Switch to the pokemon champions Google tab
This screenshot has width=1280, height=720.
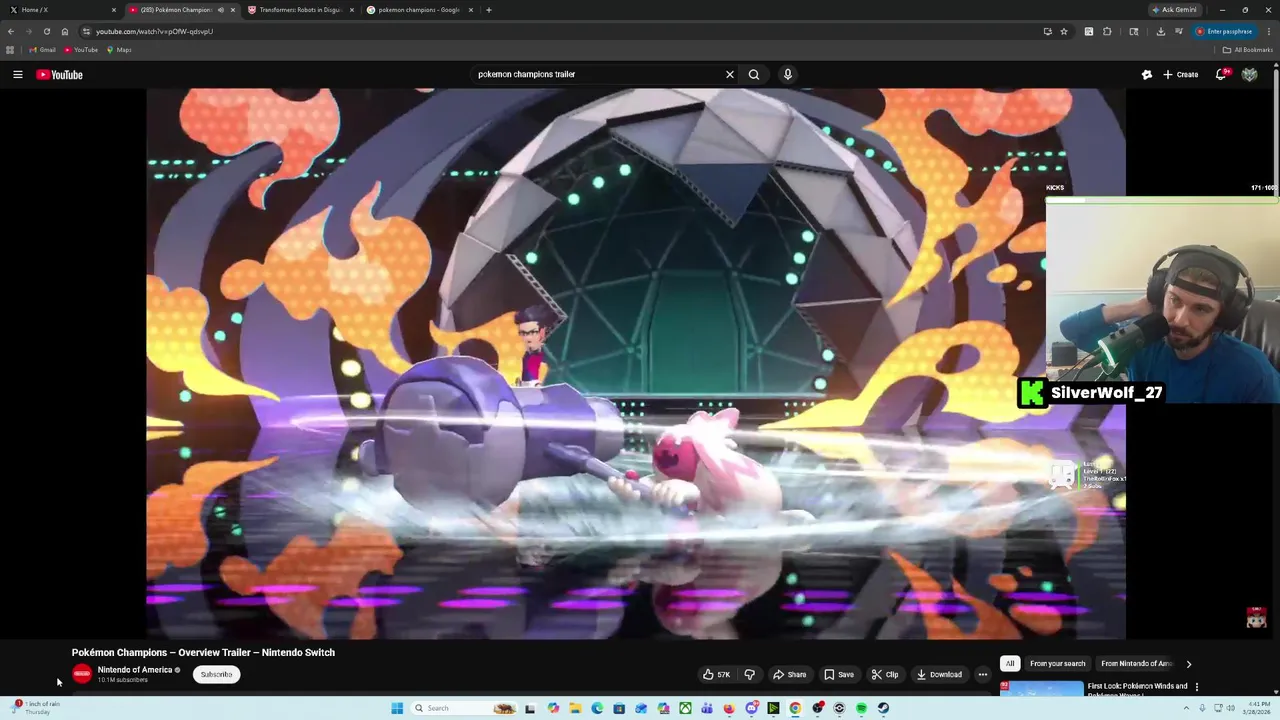click(x=418, y=10)
